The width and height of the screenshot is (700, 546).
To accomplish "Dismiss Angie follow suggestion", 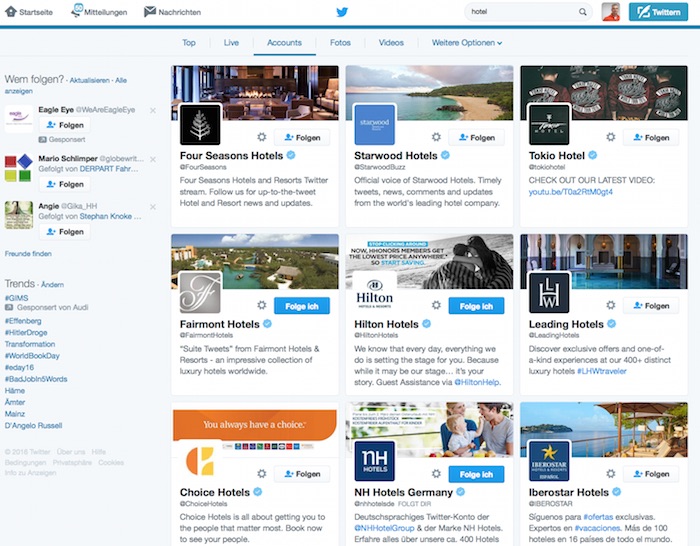I will coord(153,207).
